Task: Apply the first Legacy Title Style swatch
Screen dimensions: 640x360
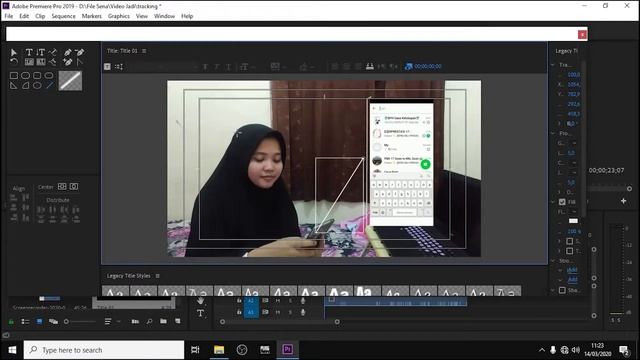Action: tap(115, 291)
